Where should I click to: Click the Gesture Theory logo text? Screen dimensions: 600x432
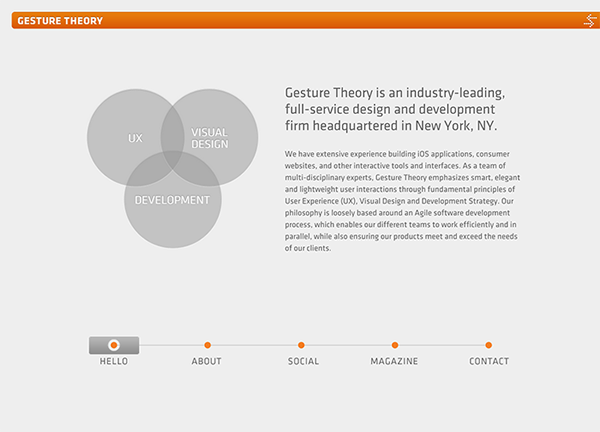58,20
